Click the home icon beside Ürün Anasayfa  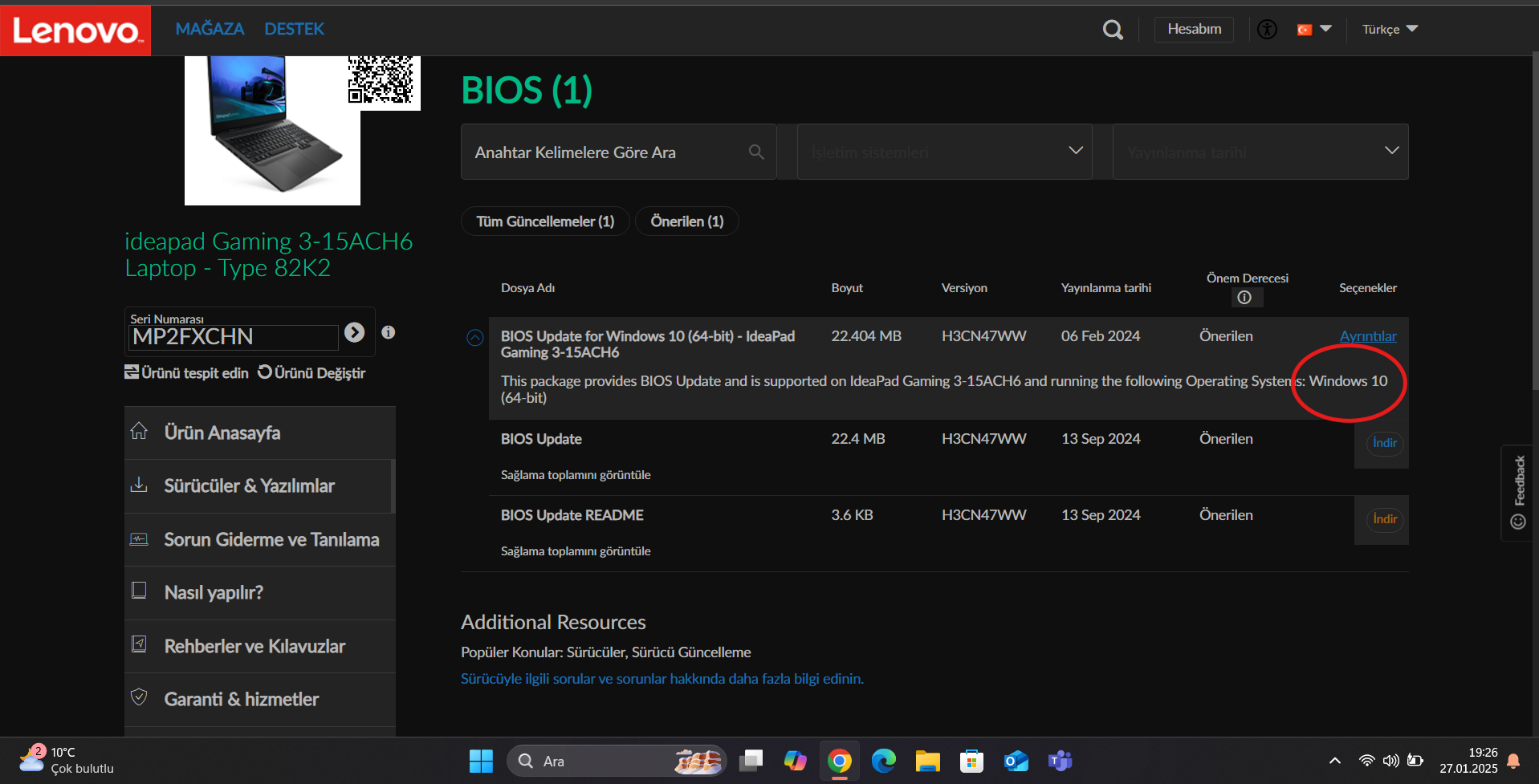pyautogui.click(x=139, y=432)
